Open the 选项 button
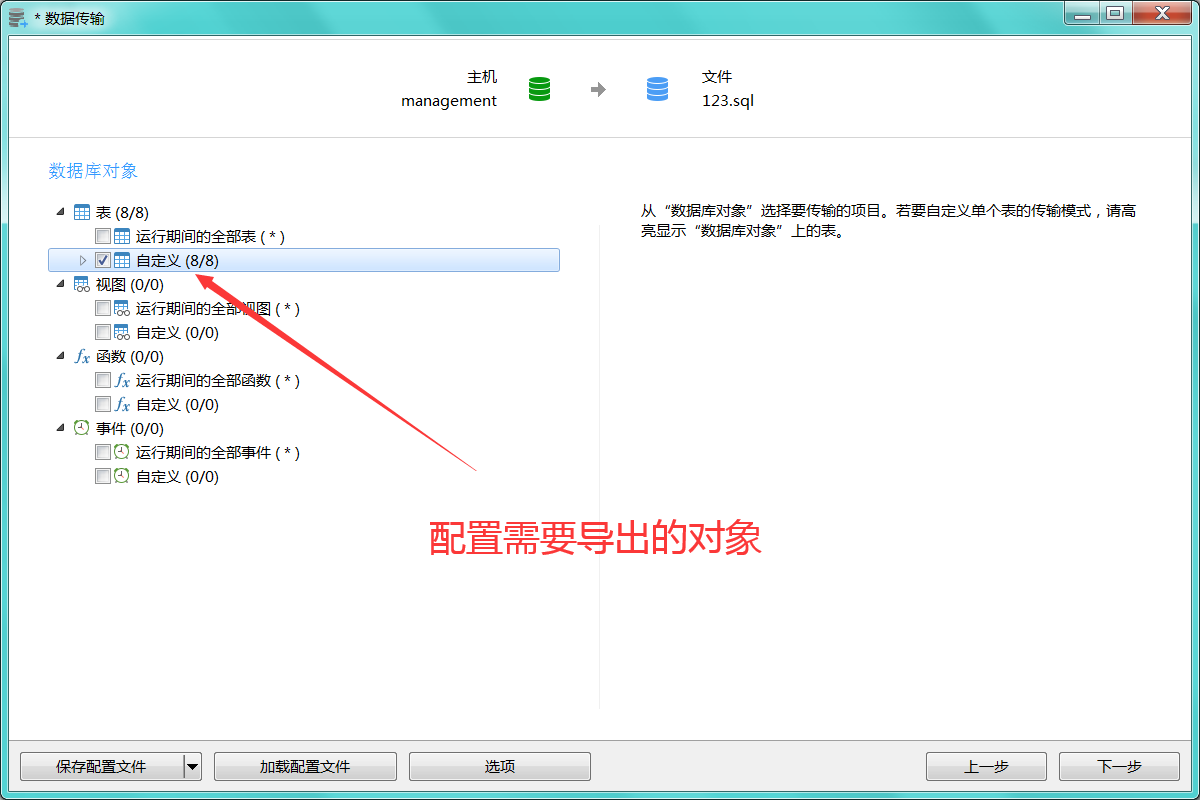Image resolution: width=1200 pixels, height=800 pixels. pyautogui.click(x=500, y=767)
